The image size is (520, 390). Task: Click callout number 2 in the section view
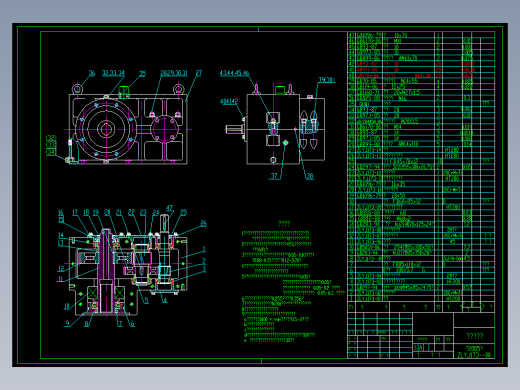(x=204, y=261)
